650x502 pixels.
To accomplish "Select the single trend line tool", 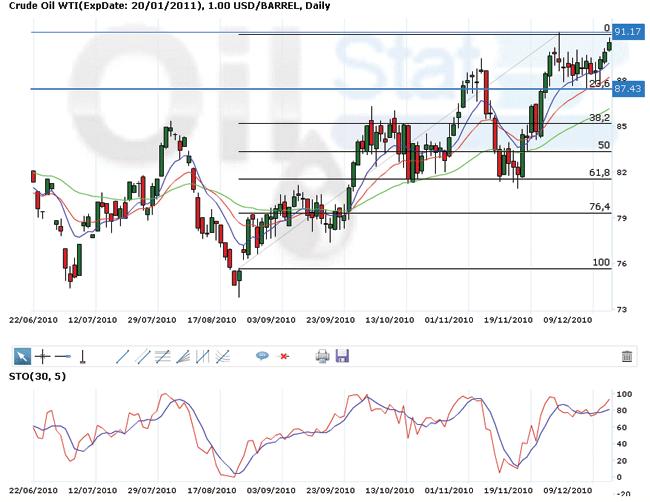I will [x=122, y=355].
